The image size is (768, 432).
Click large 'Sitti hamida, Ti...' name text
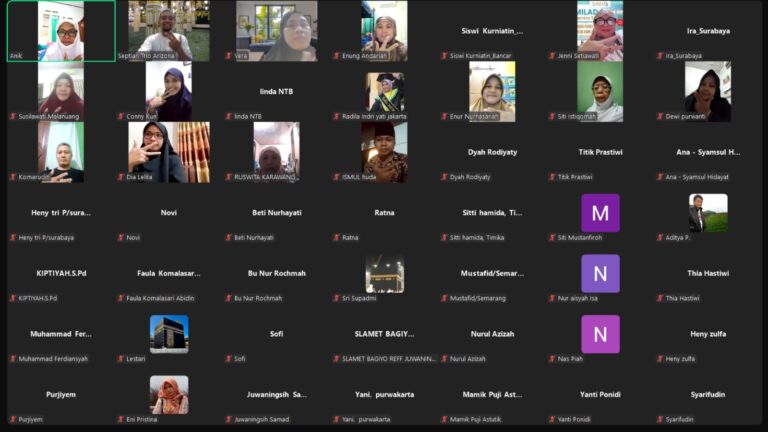coord(492,213)
